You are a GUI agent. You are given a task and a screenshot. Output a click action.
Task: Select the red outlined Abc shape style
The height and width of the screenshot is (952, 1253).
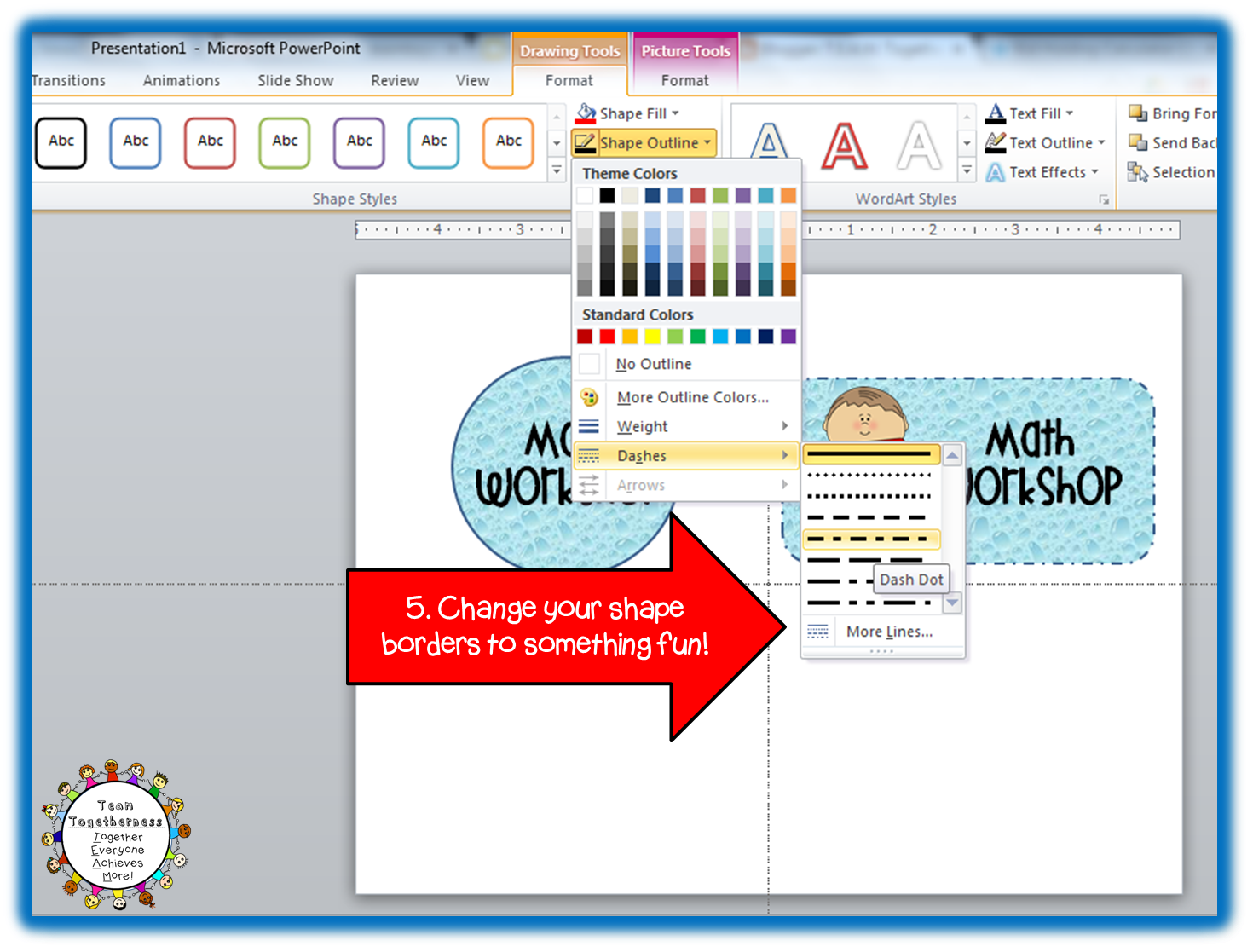point(210,142)
